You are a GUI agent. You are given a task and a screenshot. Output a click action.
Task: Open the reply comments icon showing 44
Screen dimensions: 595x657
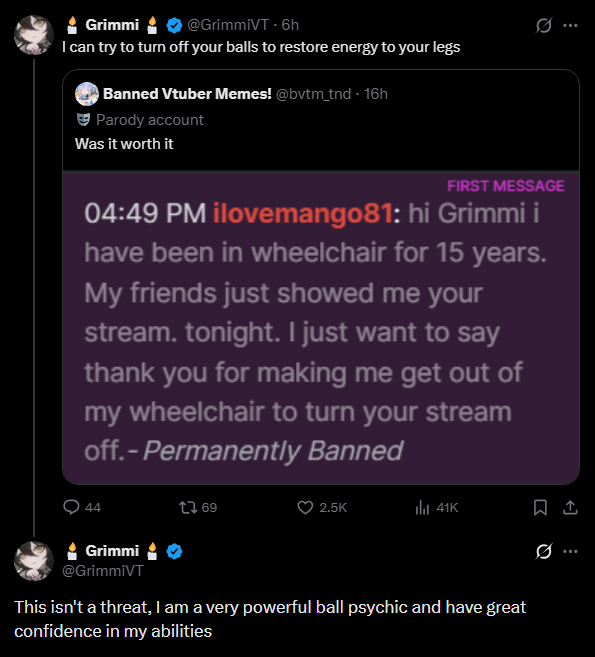coord(82,507)
